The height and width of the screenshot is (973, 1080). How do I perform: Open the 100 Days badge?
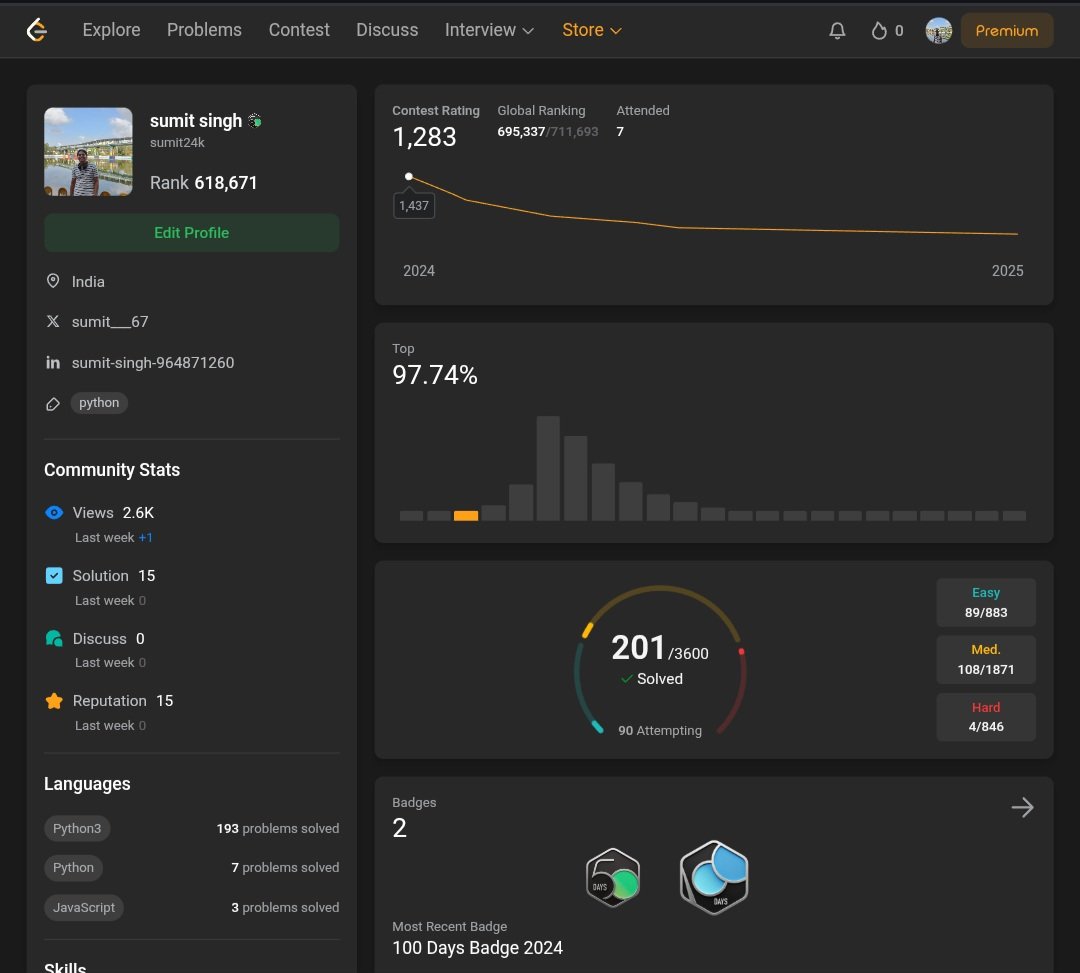tap(714, 877)
